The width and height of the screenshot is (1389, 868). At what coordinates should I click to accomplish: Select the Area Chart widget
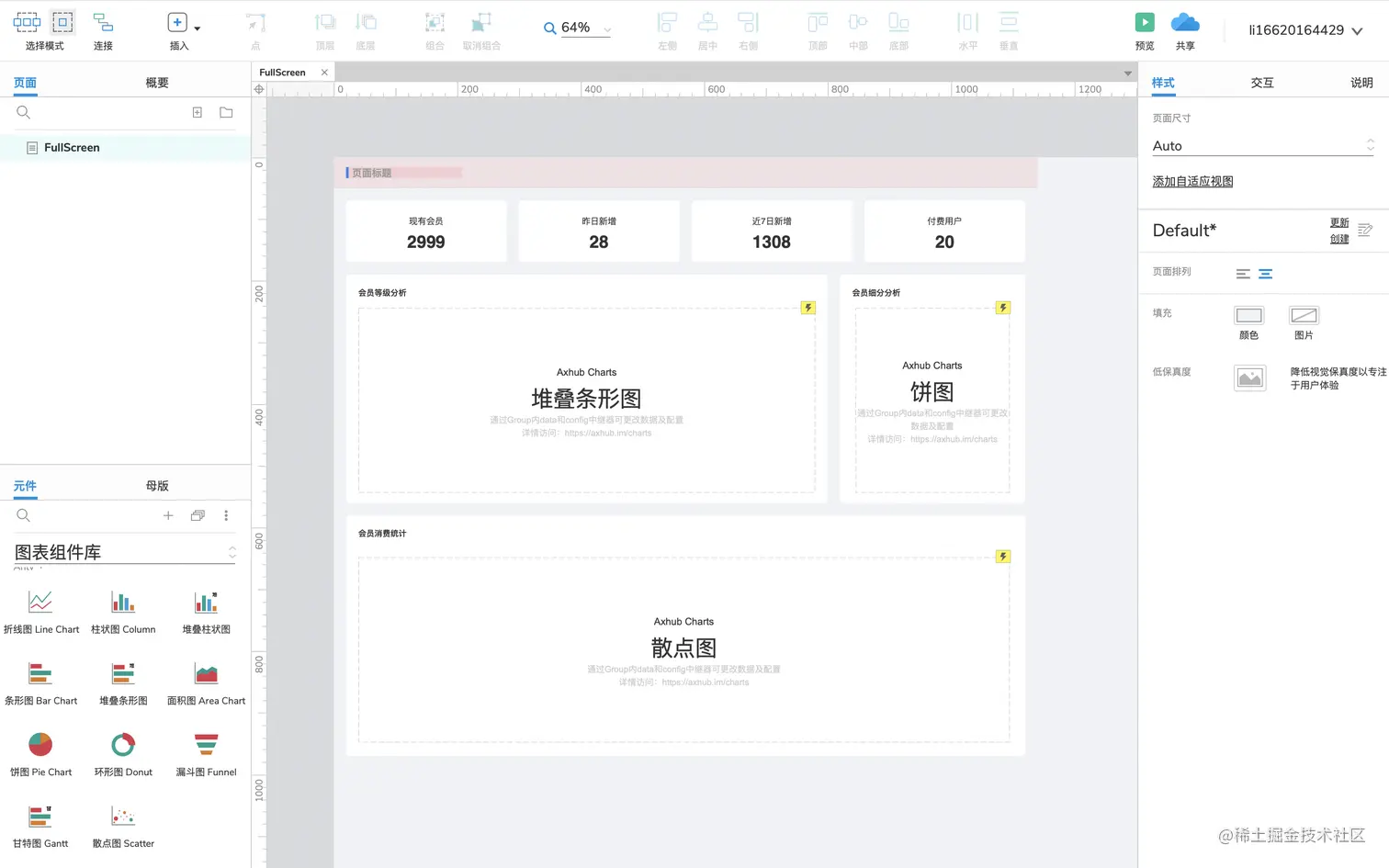[207, 684]
